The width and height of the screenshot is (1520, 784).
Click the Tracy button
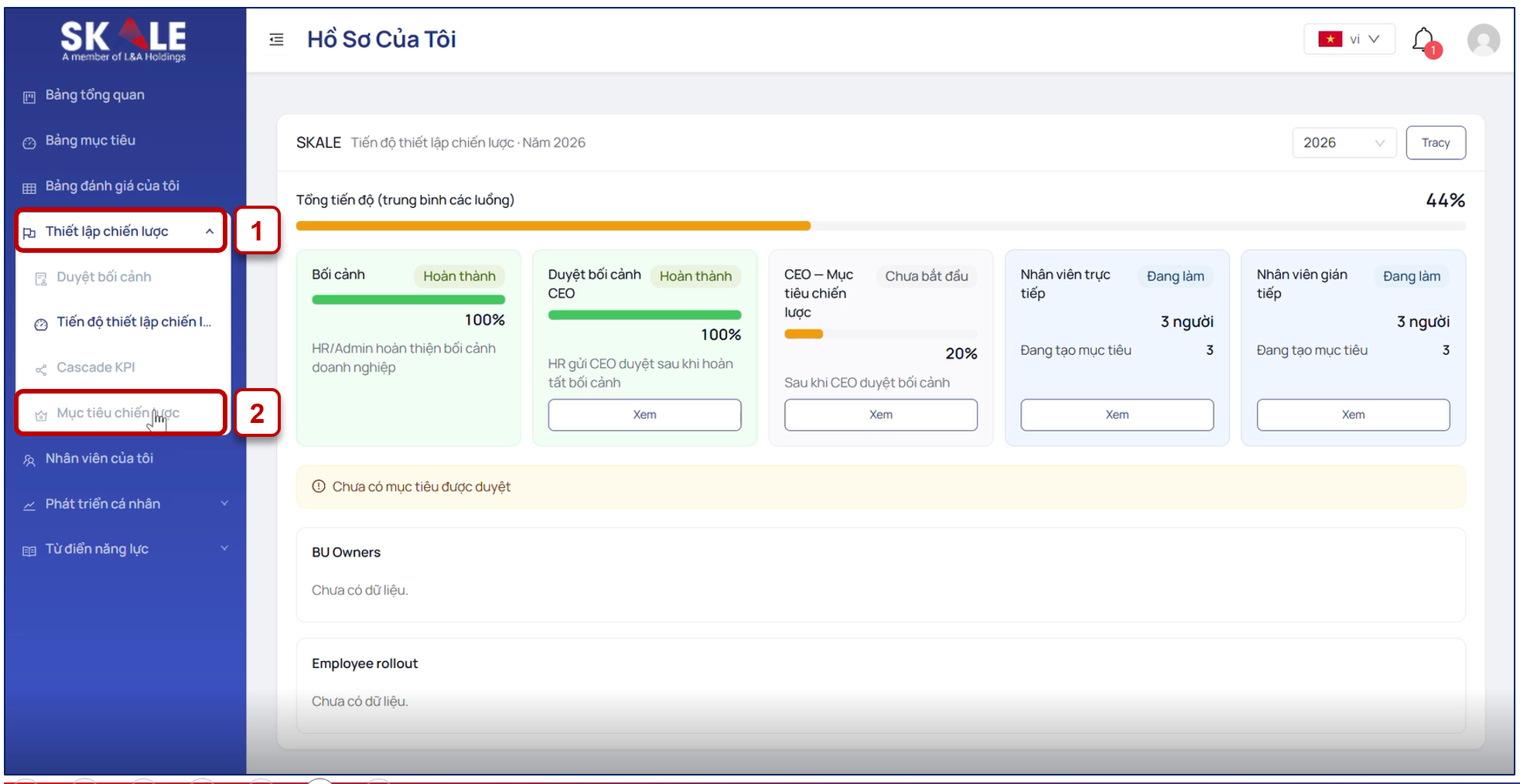(1435, 143)
